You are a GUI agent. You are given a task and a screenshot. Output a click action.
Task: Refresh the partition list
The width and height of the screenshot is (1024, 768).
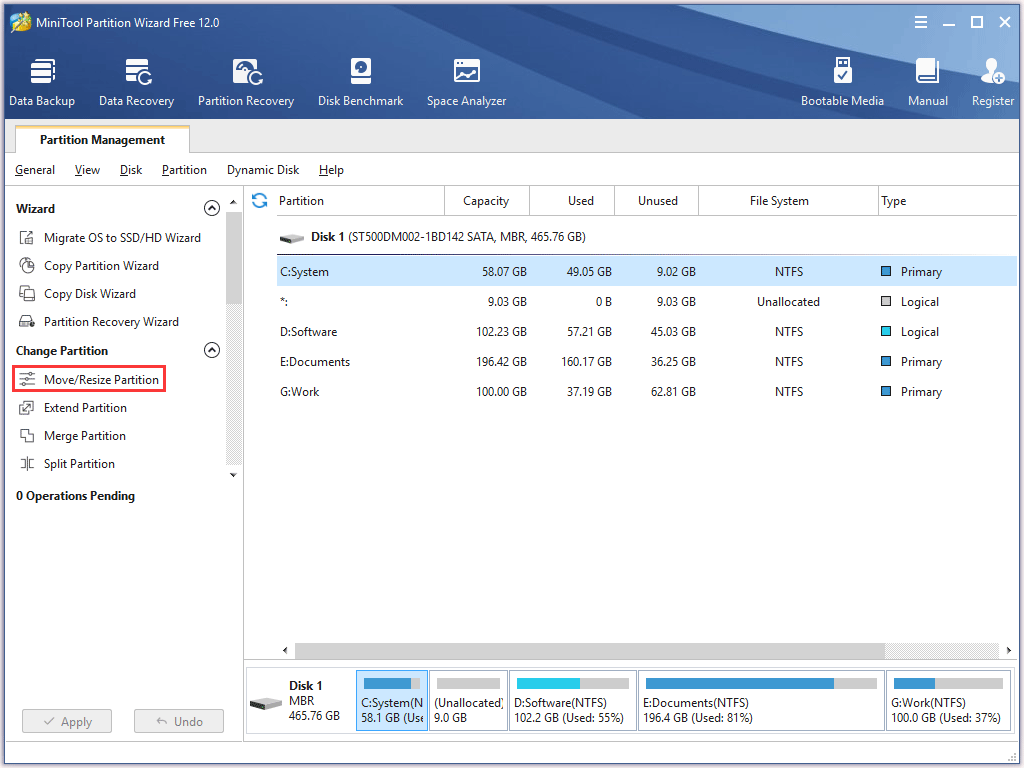coord(260,200)
